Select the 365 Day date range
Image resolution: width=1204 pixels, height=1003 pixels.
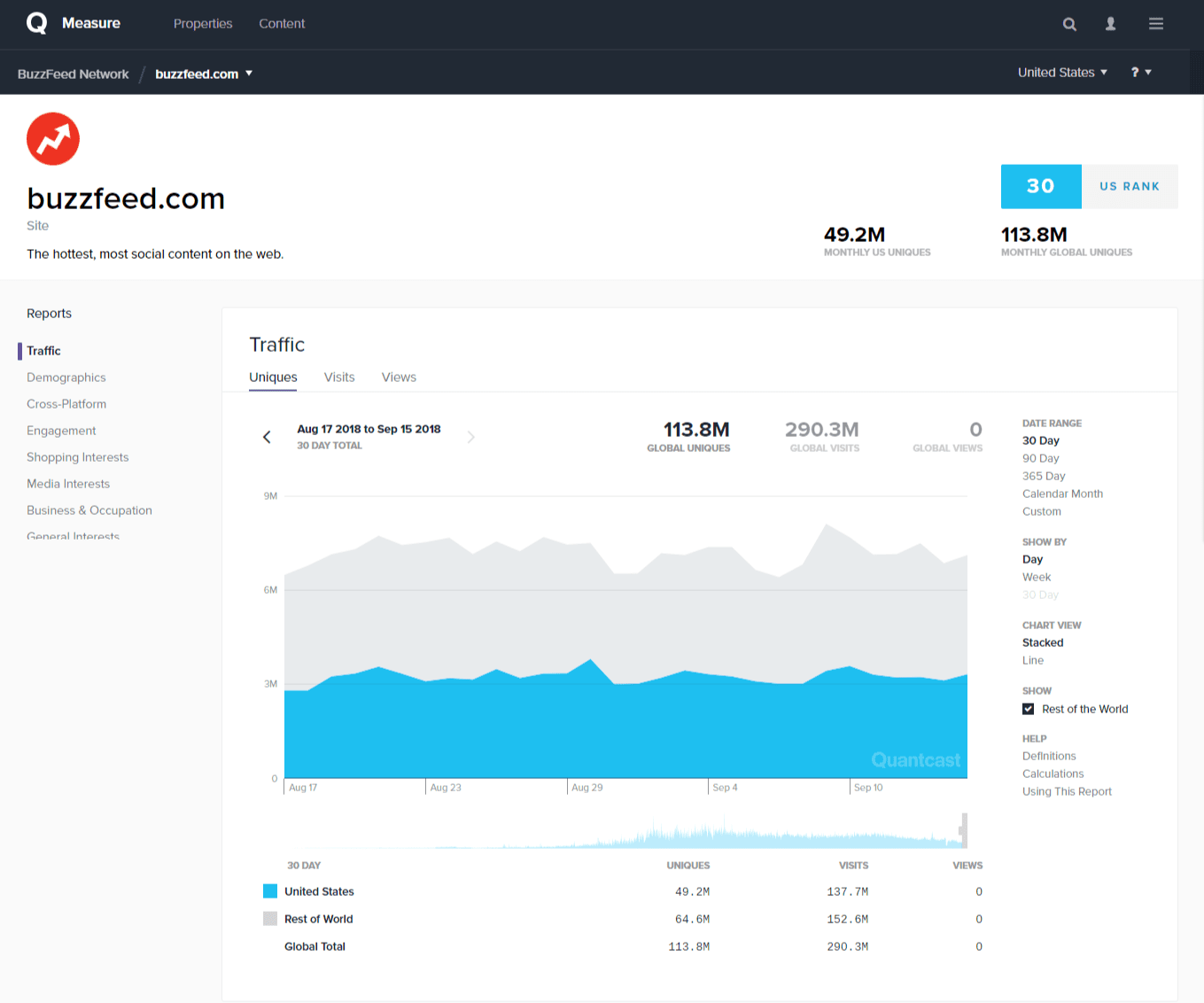(1044, 476)
